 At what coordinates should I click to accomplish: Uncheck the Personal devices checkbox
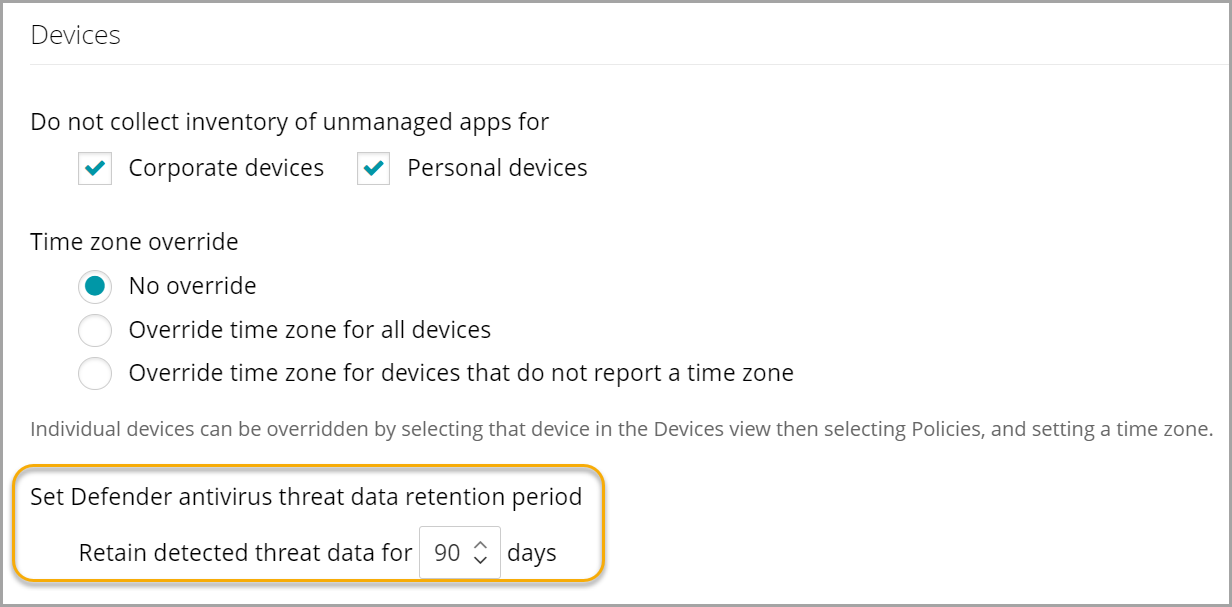click(x=373, y=169)
